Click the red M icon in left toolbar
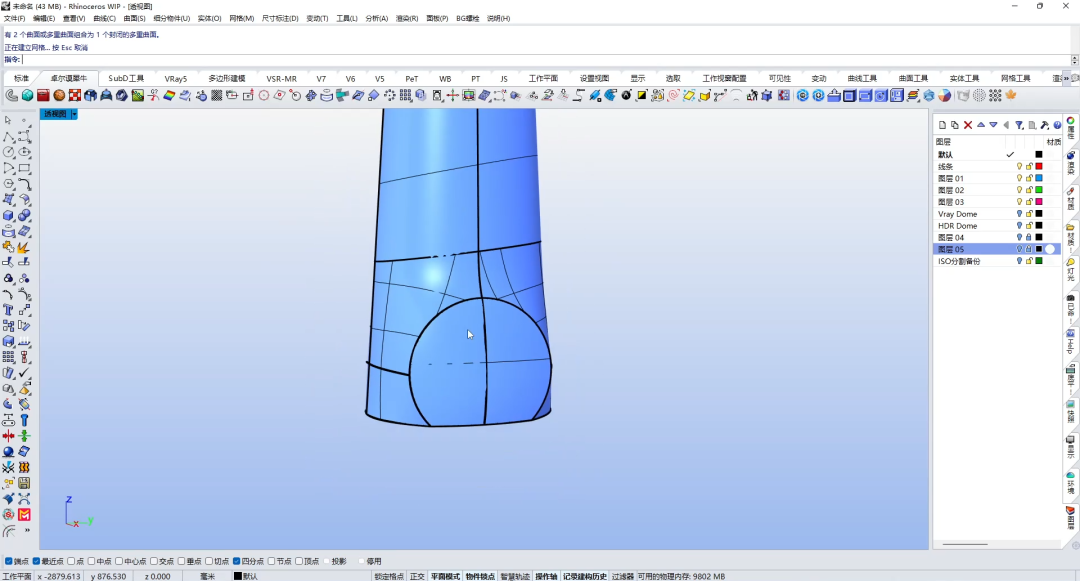This screenshot has width=1080, height=581. [24, 514]
